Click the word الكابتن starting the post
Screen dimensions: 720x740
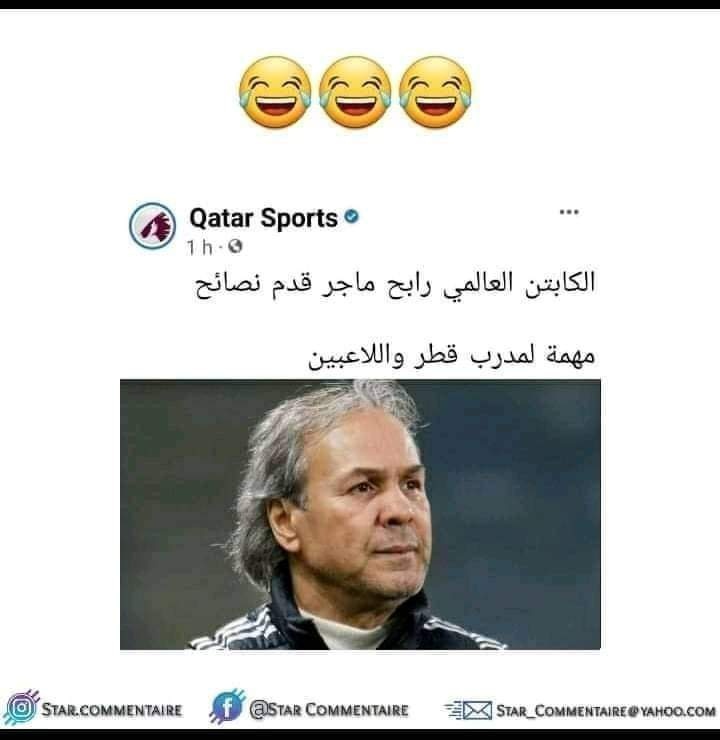tap(560, 282)
